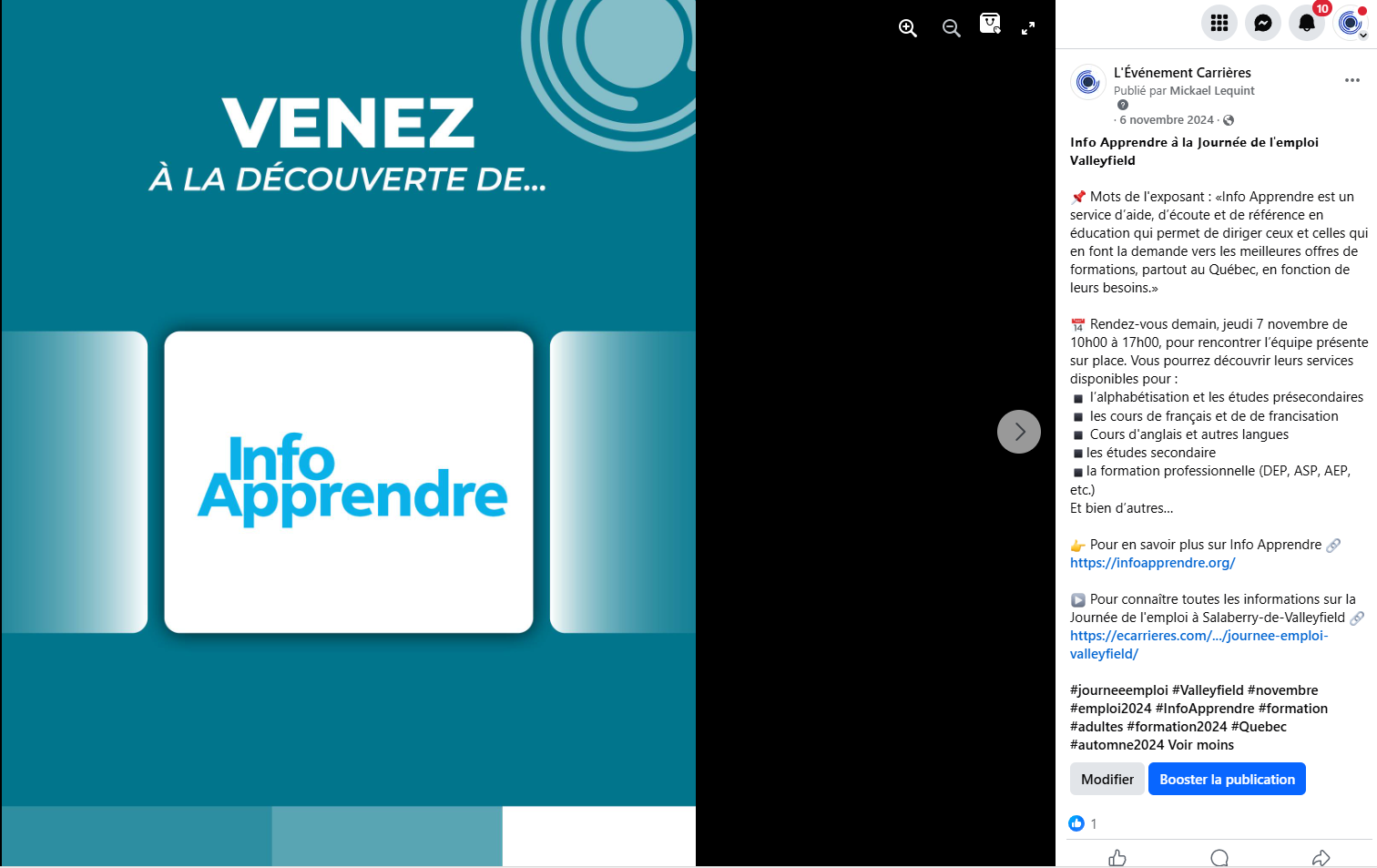The image size is (1377, 868).
Task: Enter fullscreen photo view
Action: [1028, 28]
